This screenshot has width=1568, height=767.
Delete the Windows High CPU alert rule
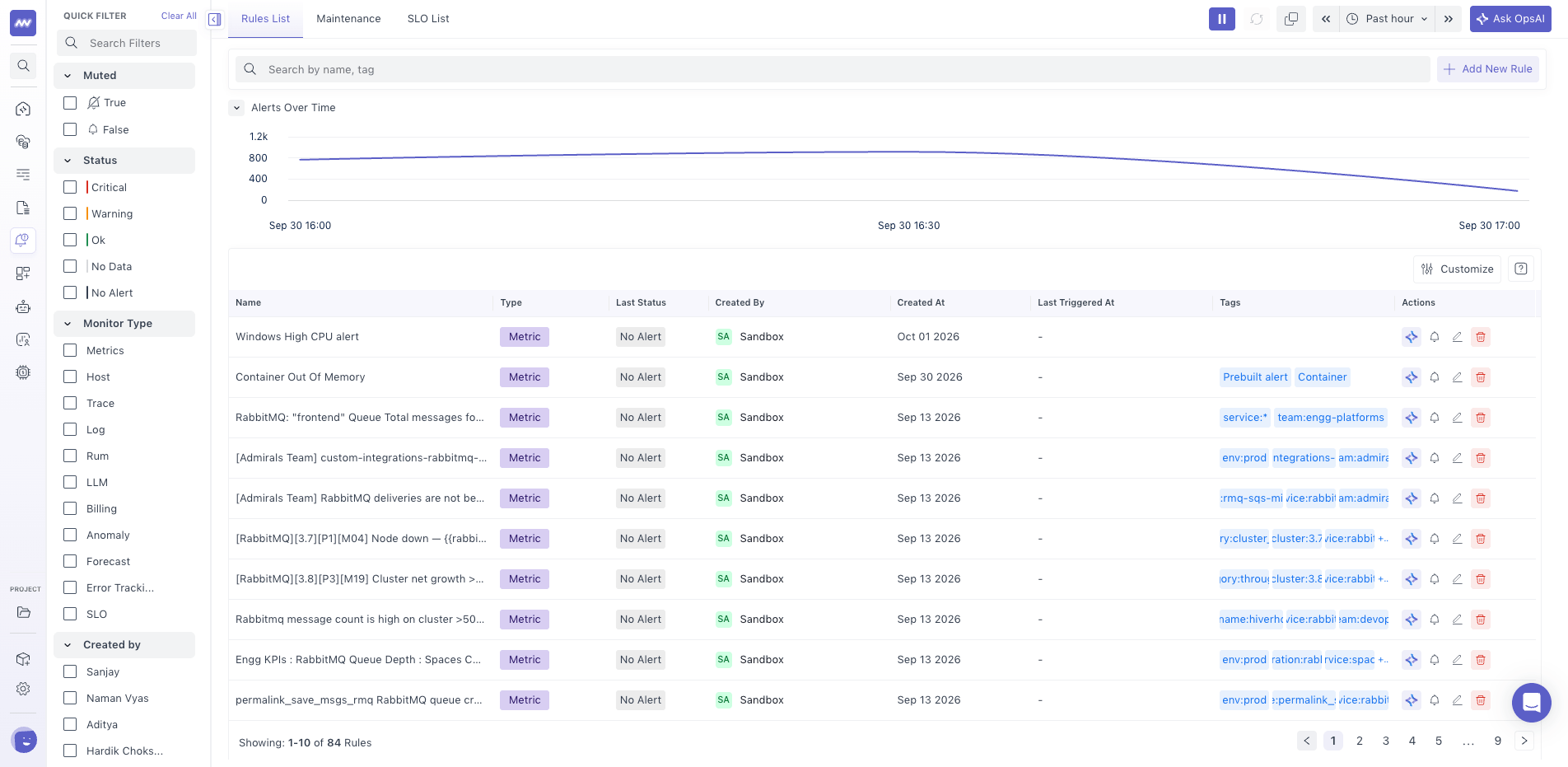[1481, 337]
